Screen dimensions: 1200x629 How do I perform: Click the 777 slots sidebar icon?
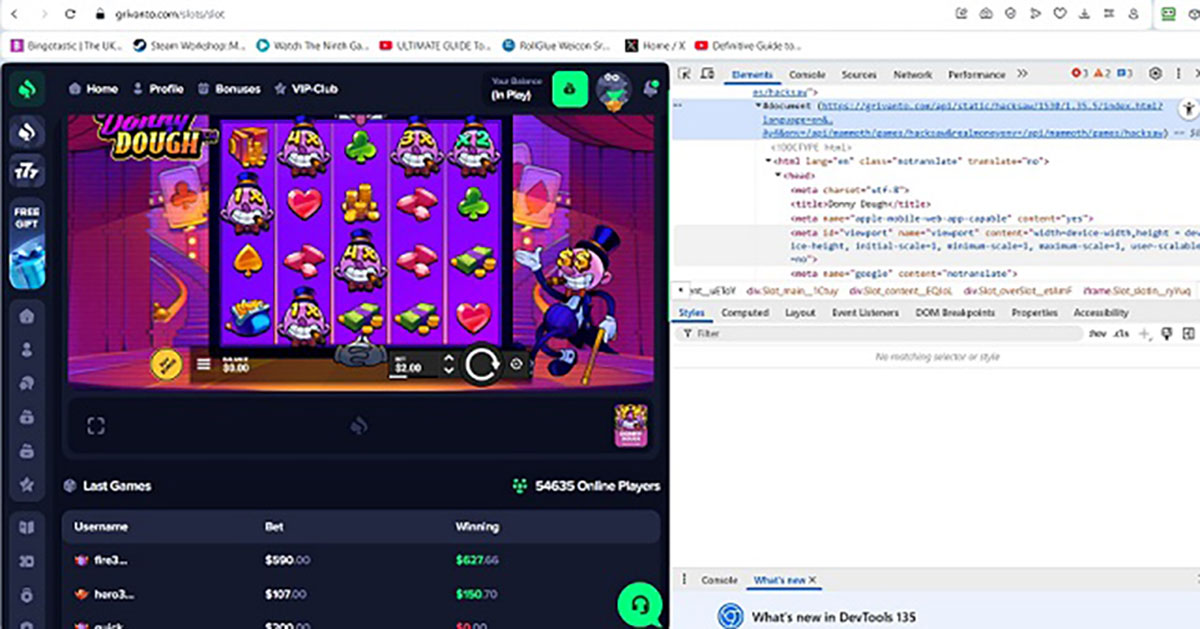pos(28,171)
